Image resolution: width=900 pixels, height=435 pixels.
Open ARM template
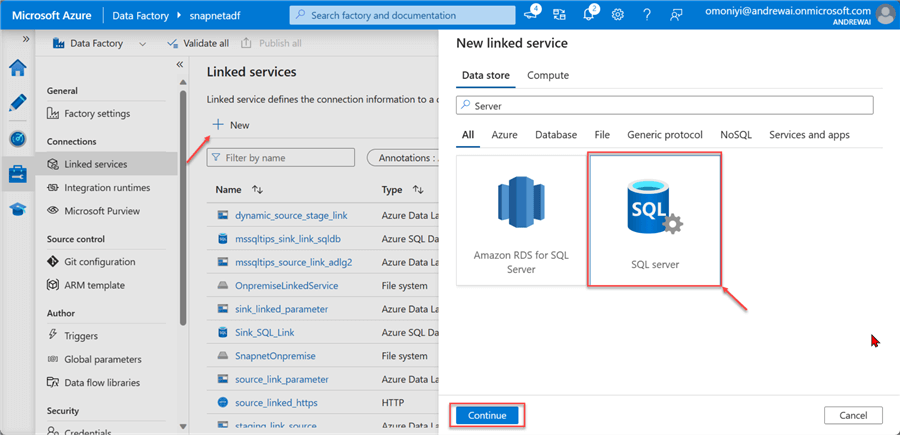(x=86, y=285)
